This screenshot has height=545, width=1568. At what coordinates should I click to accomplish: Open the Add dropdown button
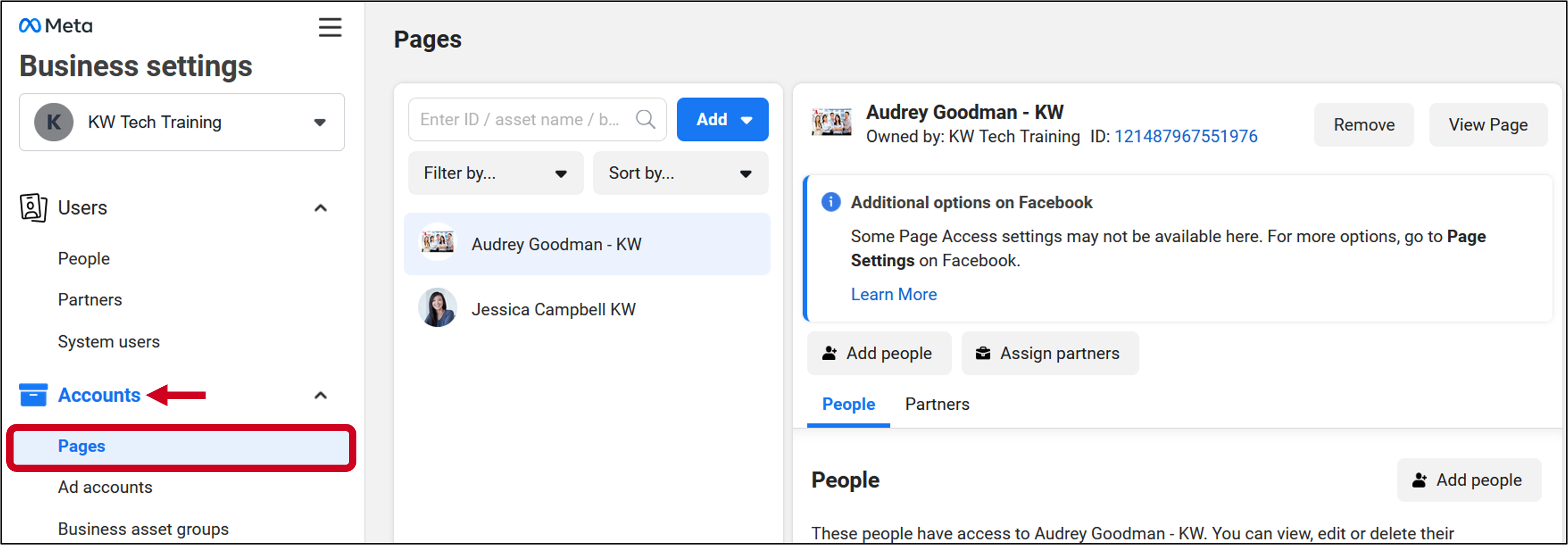click(723, 120)
